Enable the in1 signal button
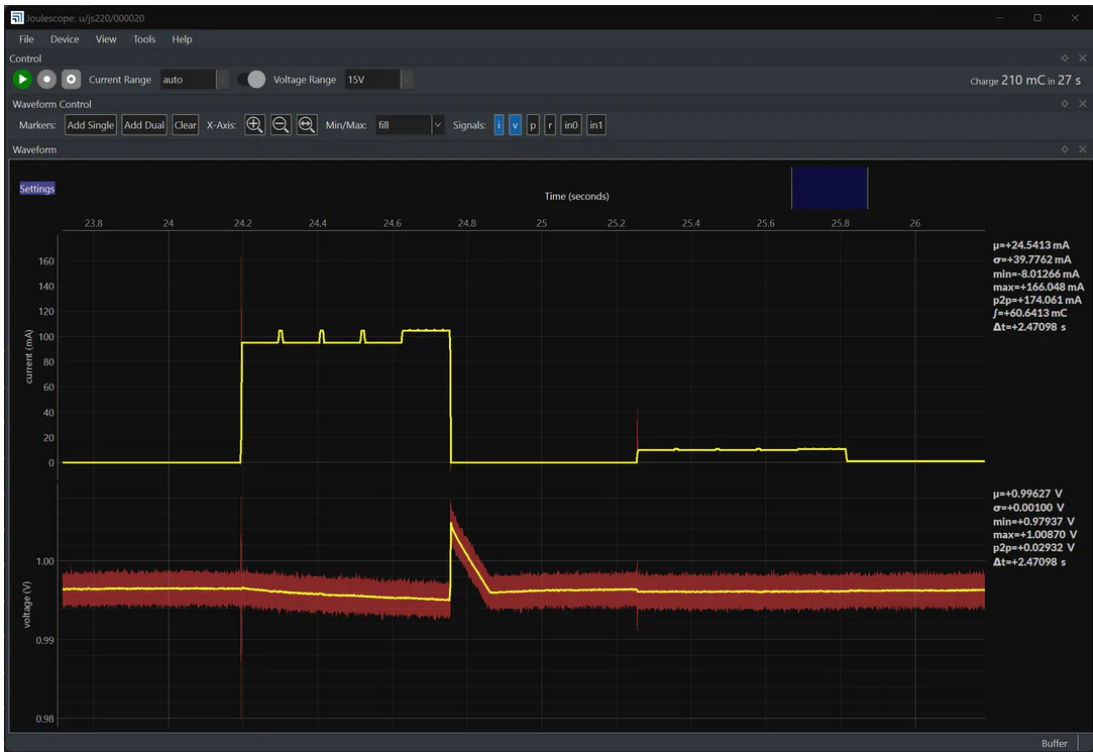 [x=596, y=125]
